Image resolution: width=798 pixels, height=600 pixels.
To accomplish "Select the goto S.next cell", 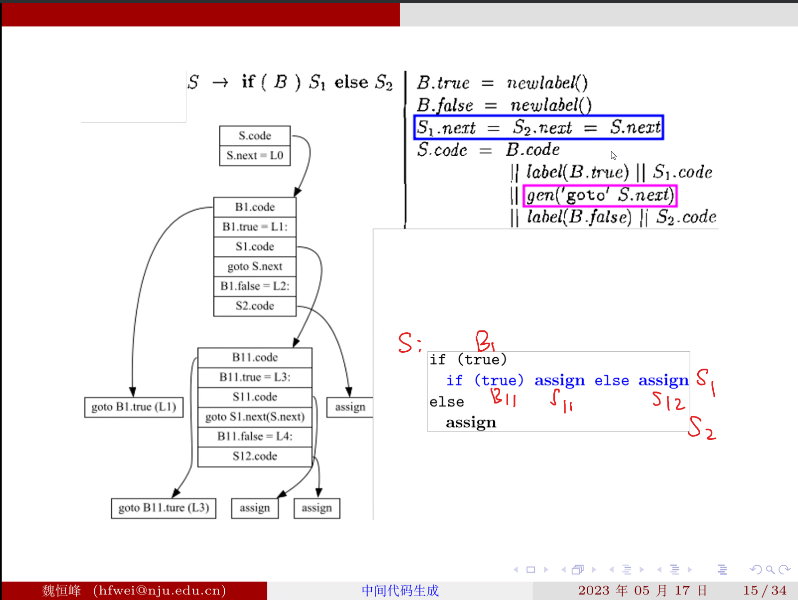I will pos(255,267).
